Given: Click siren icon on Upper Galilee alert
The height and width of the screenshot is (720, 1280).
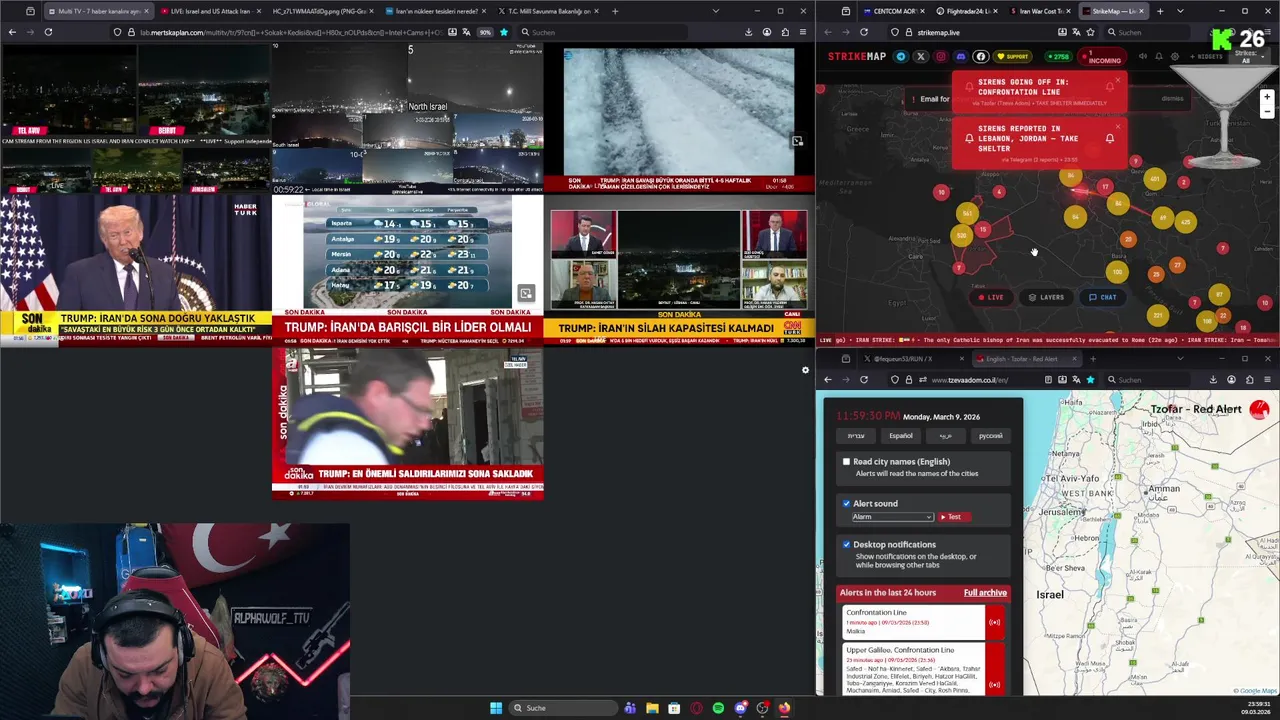Looking at the screenshot, I should coord(994,685).
